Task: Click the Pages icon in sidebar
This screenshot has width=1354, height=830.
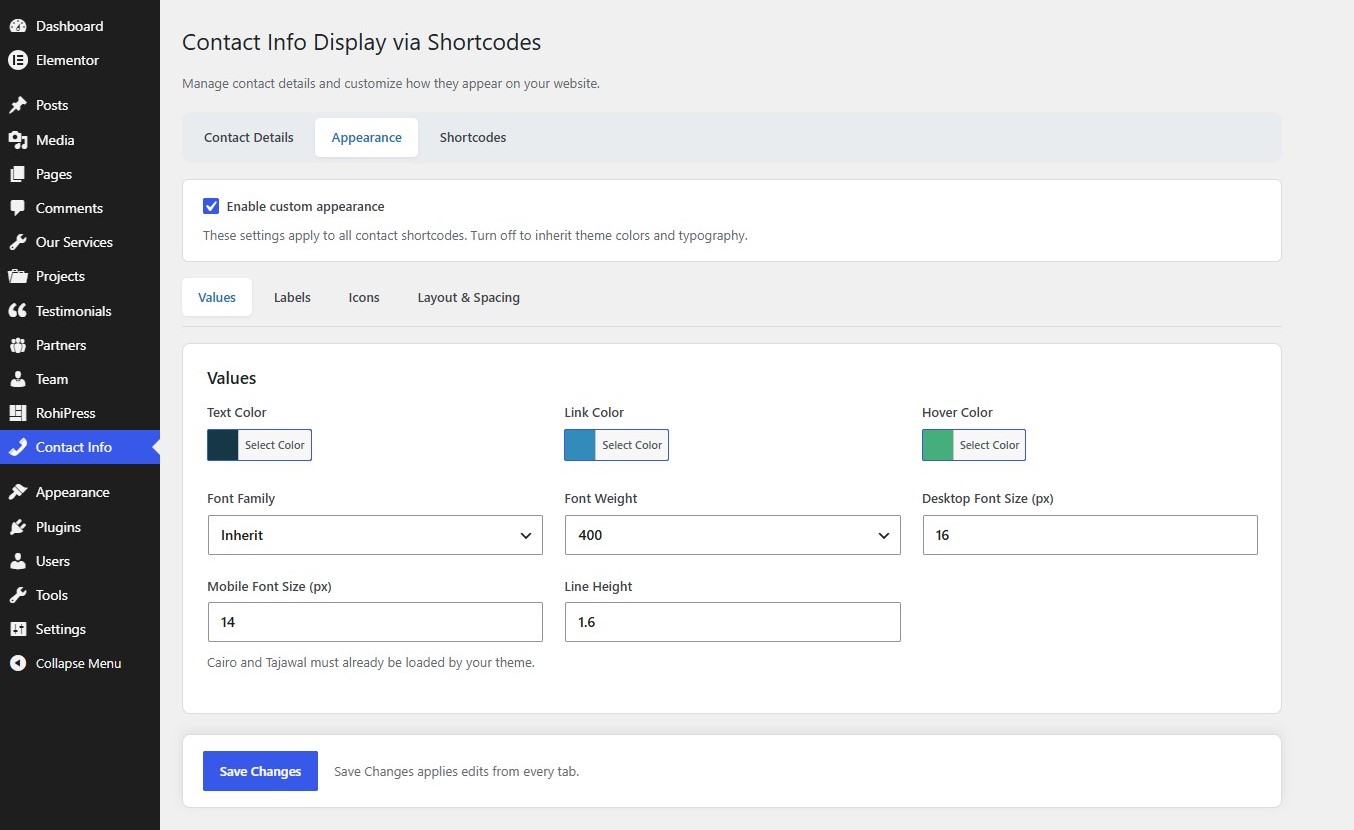Action: pos(17,174)
